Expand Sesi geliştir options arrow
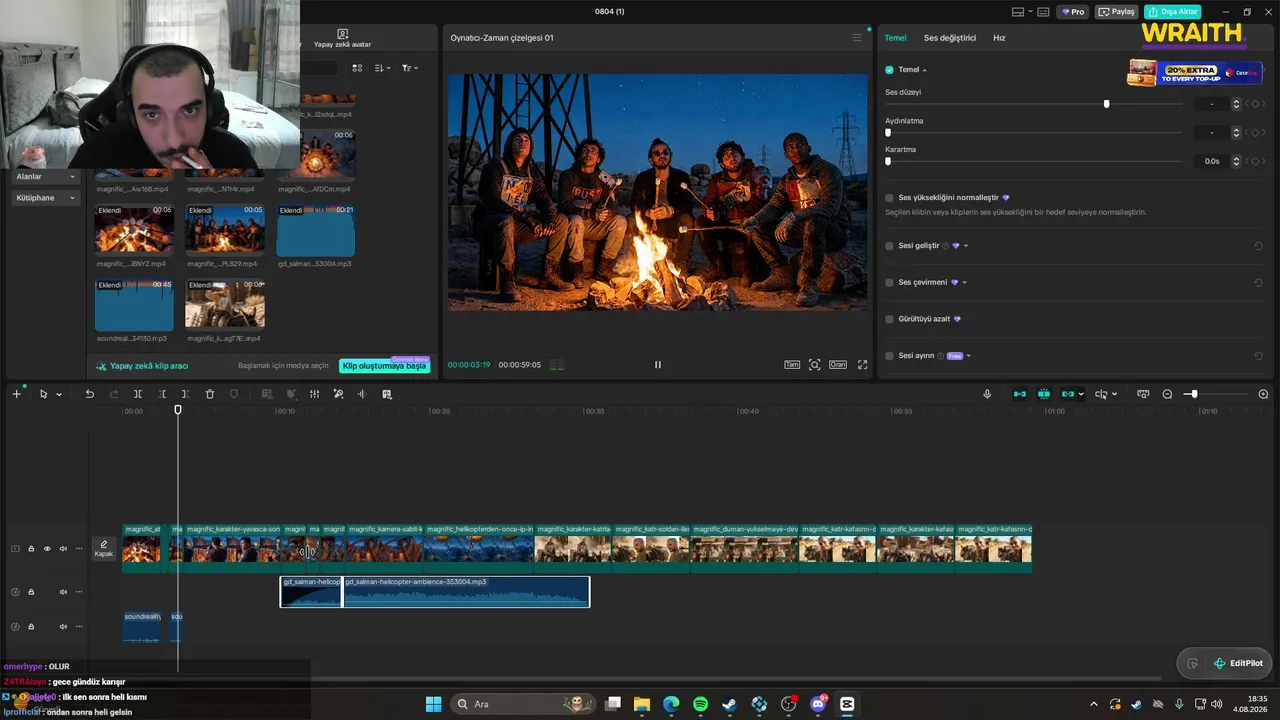Viewport: 1280px width, 720px height. (x=965, y=246)
